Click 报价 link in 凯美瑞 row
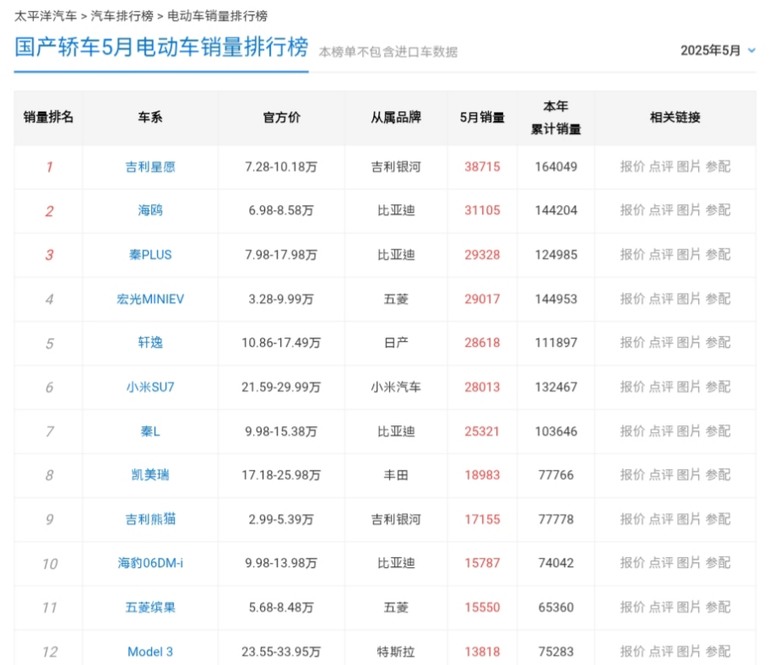 pyautogui.click(x=632, y=475)
